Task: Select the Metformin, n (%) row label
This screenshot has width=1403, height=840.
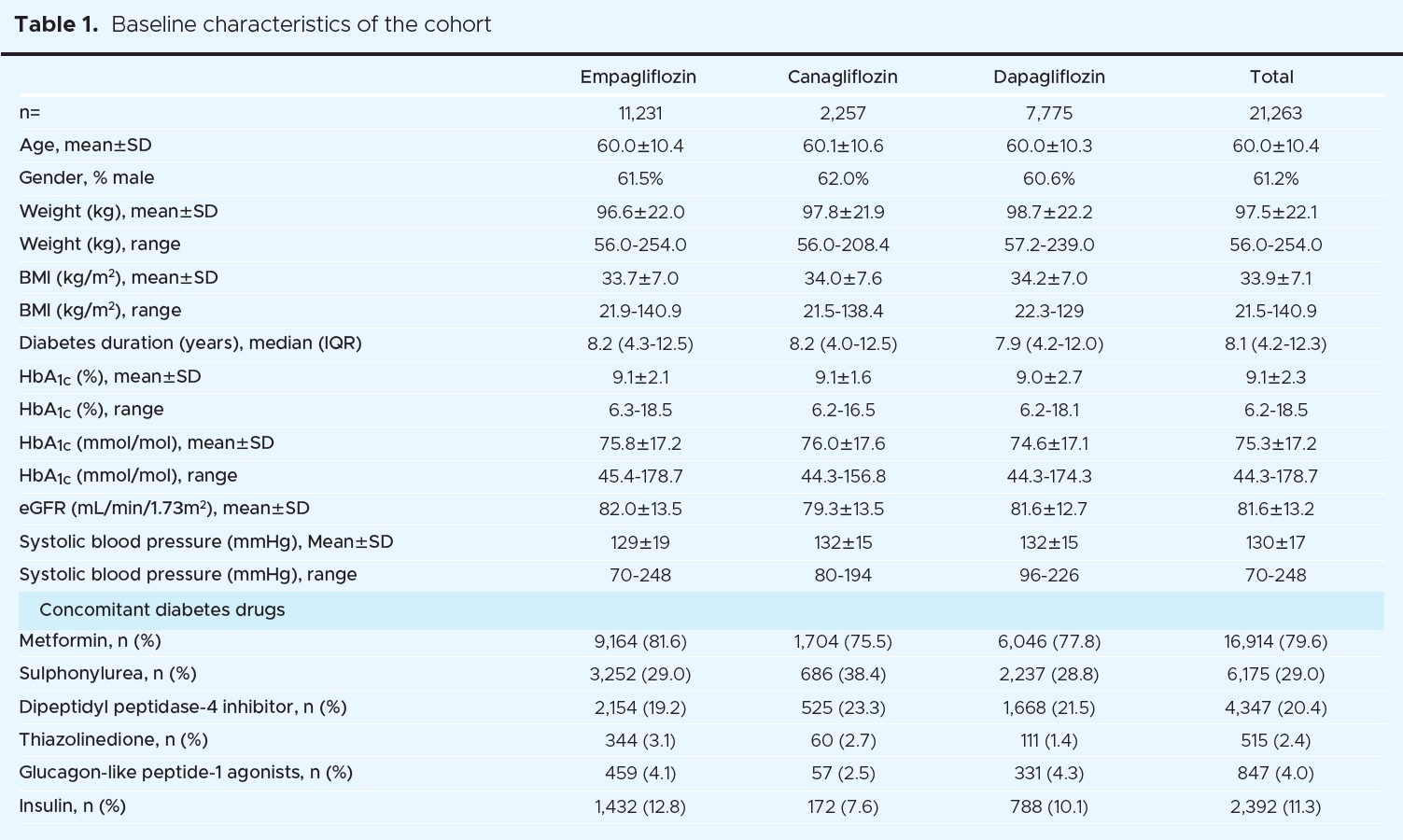Action: click(90, 641)
